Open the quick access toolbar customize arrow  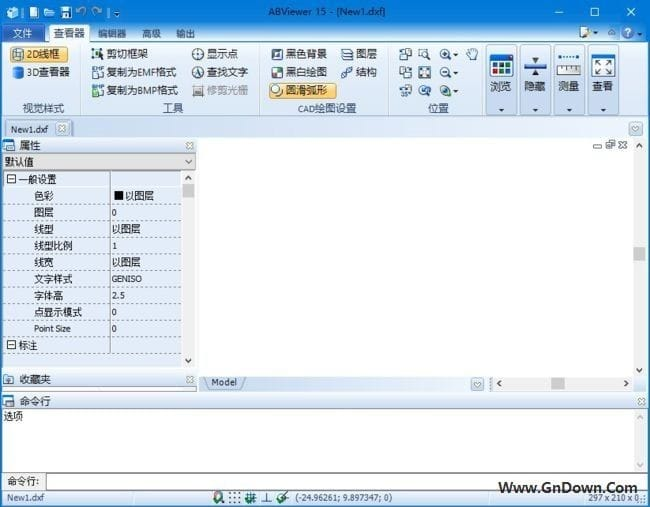click(116, 14)
